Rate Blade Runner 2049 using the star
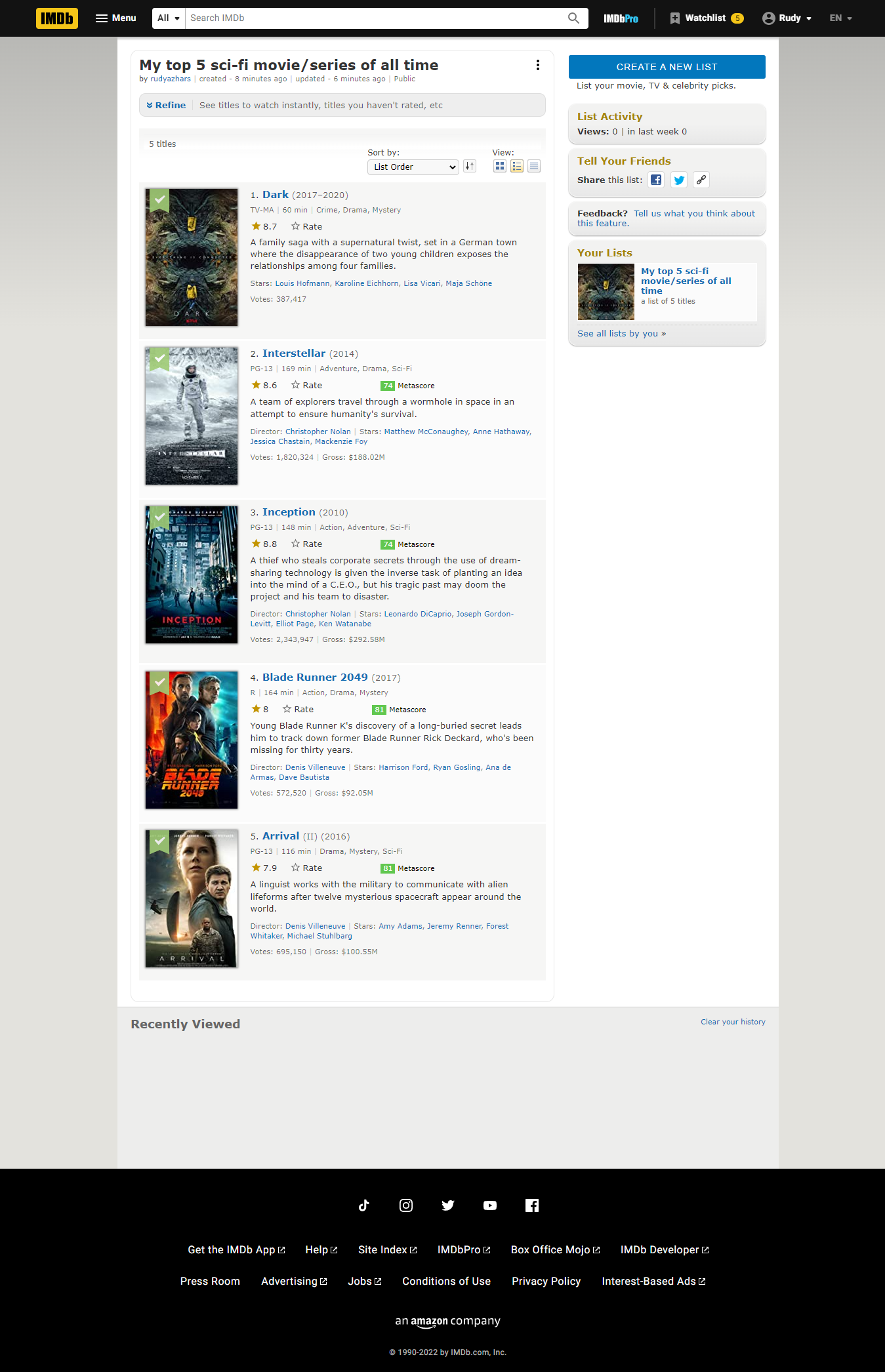The image size is (885, 1372). coord(298,710)
